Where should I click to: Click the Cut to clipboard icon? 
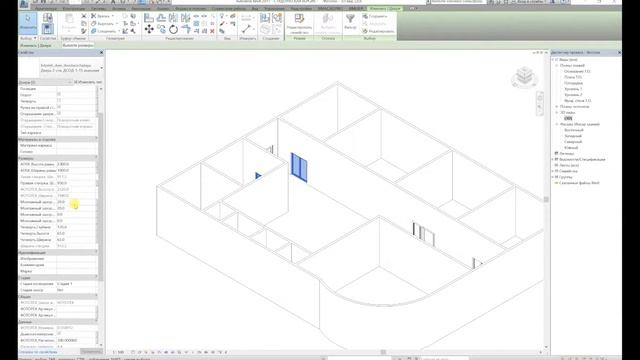click(x=84, y=16)
